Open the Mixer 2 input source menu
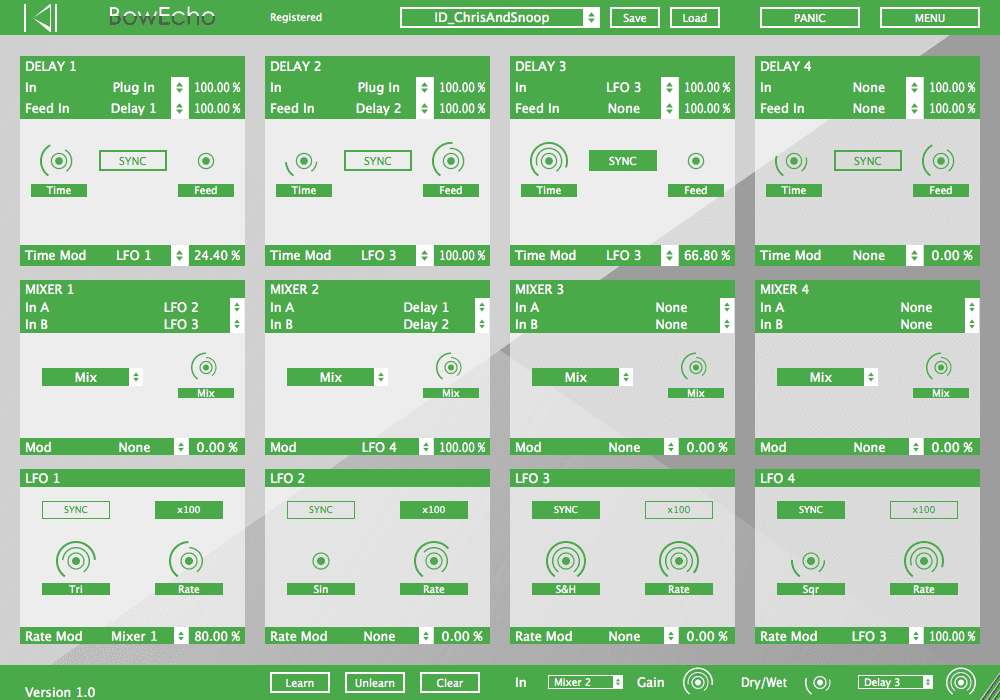The height and width of the screenshot is (700, 1000). point(586,682)
